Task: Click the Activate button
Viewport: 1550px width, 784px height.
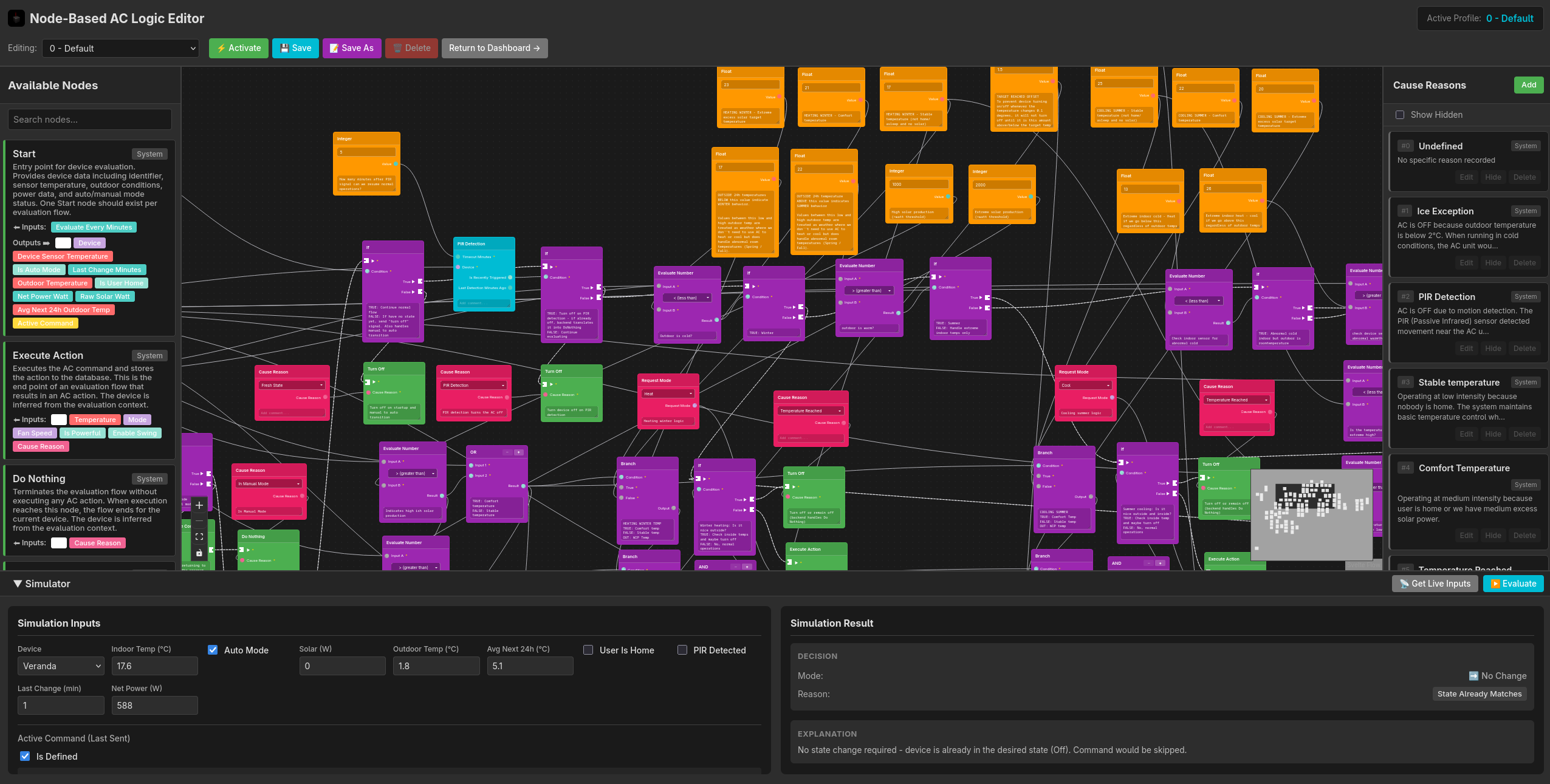Action: coord(238,48)
